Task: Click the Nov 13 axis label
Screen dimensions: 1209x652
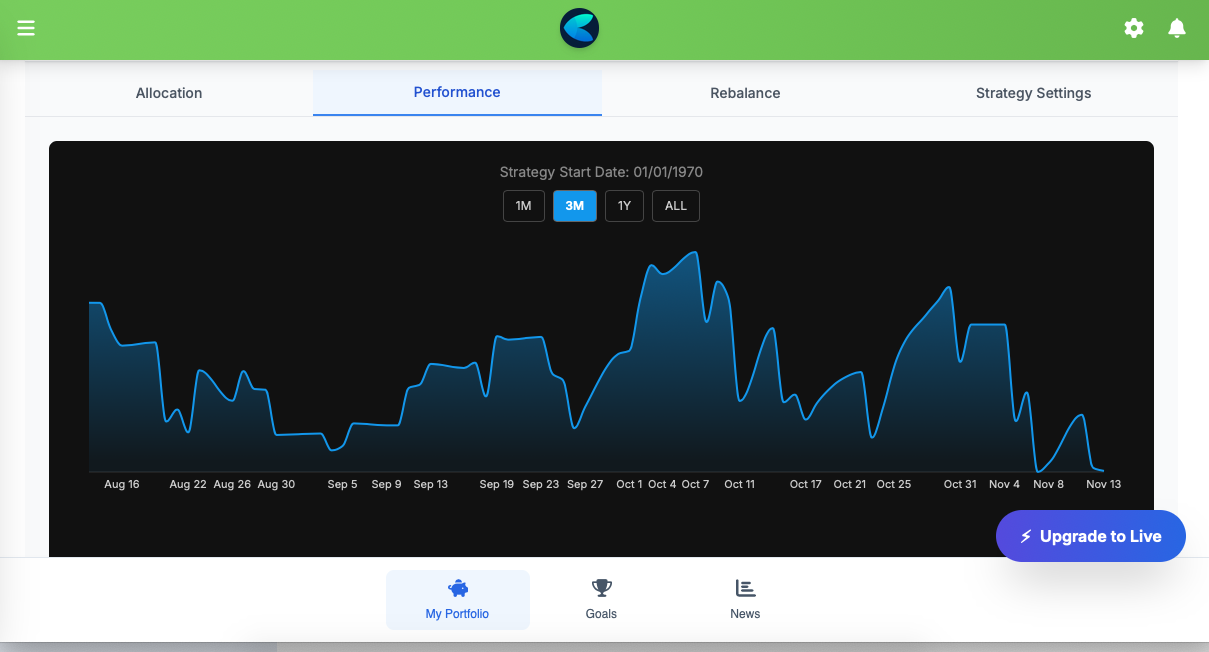Action: 1103,484
